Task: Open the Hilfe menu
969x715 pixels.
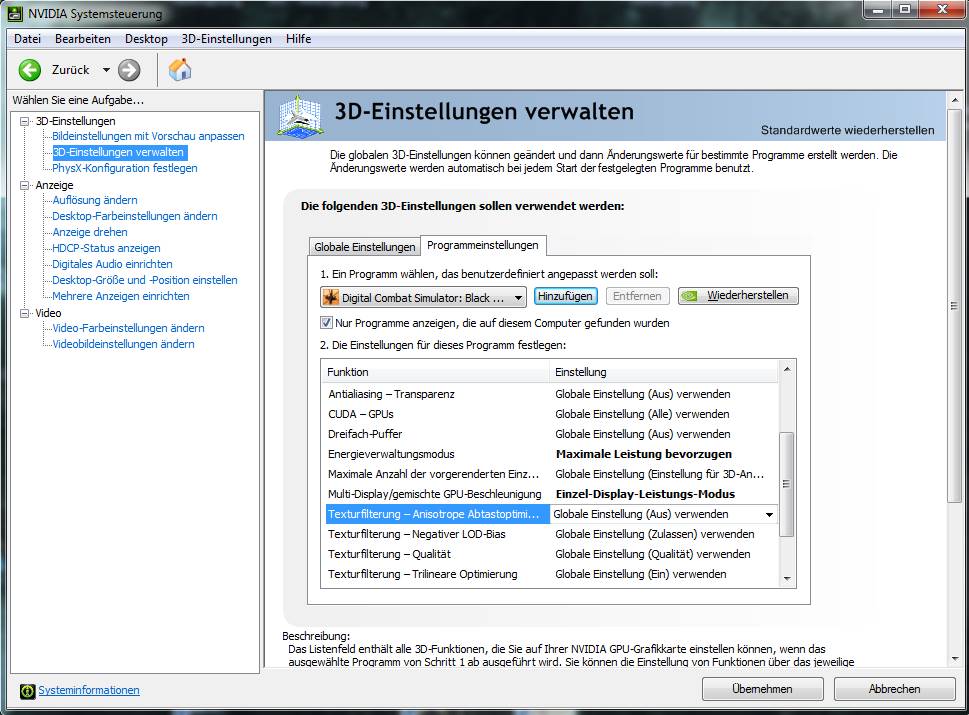Action: [x=298, y=39]
